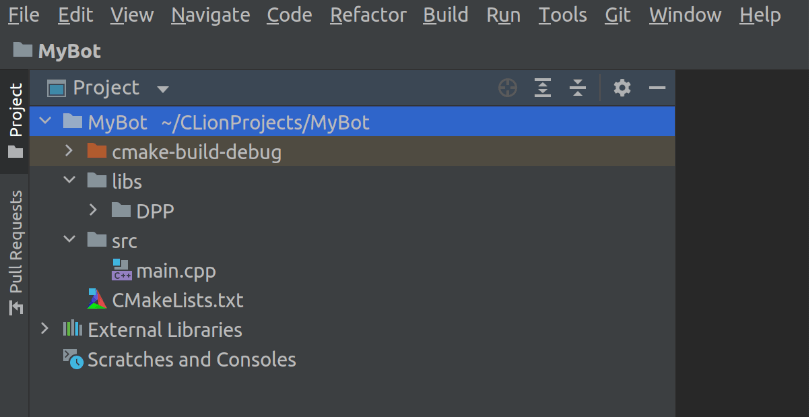Toggle the Project side tab

coord(15,120)
